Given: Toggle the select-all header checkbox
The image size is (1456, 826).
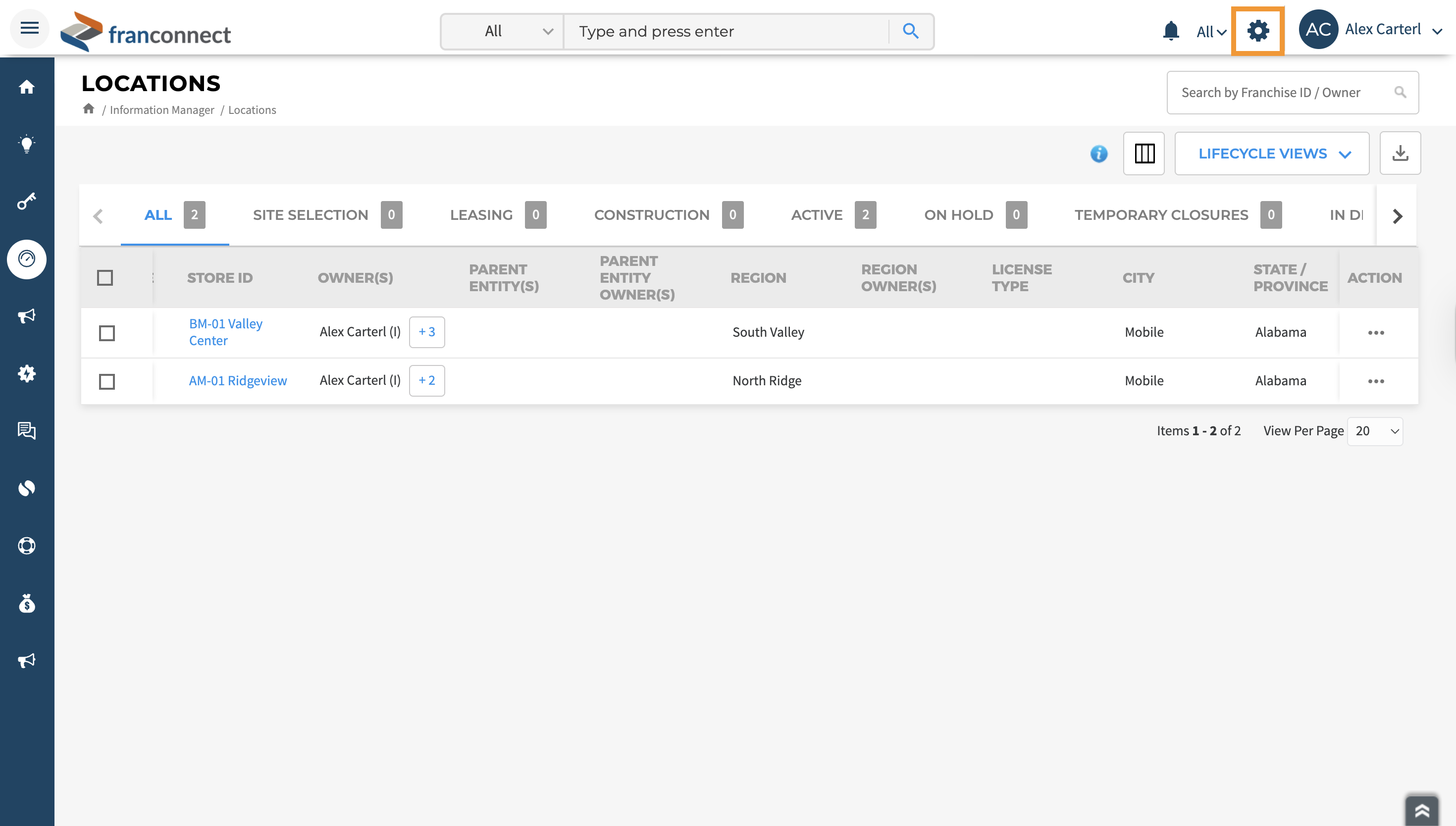Looking at the screenshot, I should click(x=105, y=278).
